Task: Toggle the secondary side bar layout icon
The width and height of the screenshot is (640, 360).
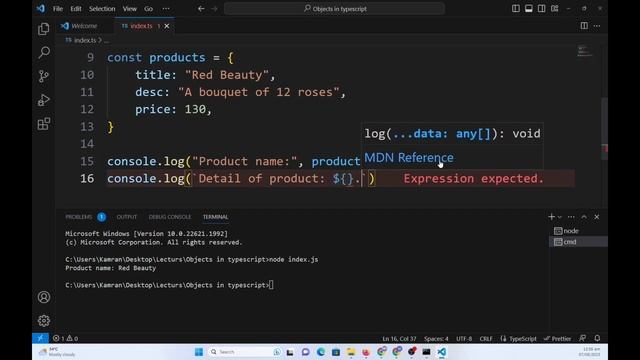Action: pos(542,9)
